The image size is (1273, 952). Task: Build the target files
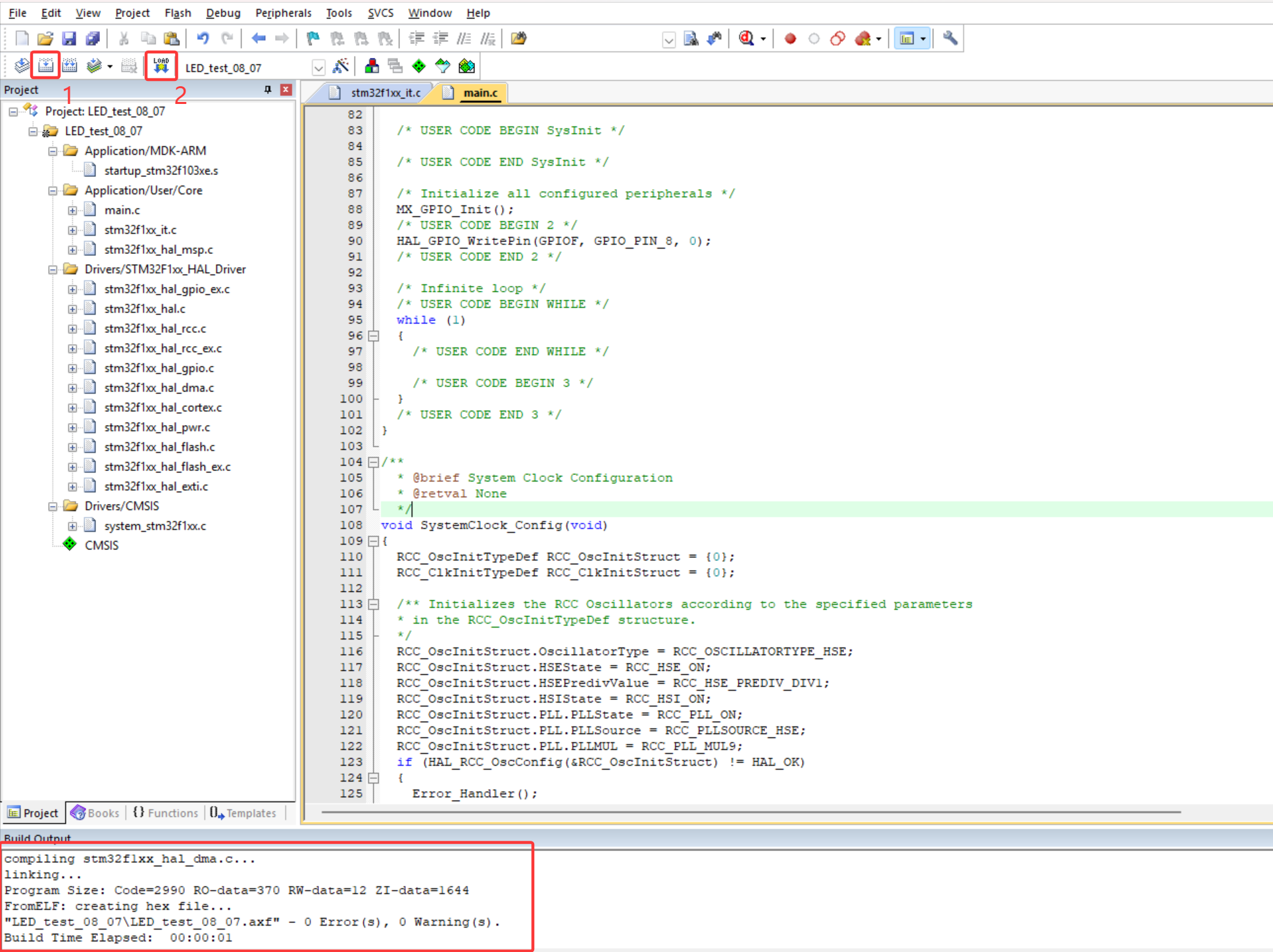(45, 66)
